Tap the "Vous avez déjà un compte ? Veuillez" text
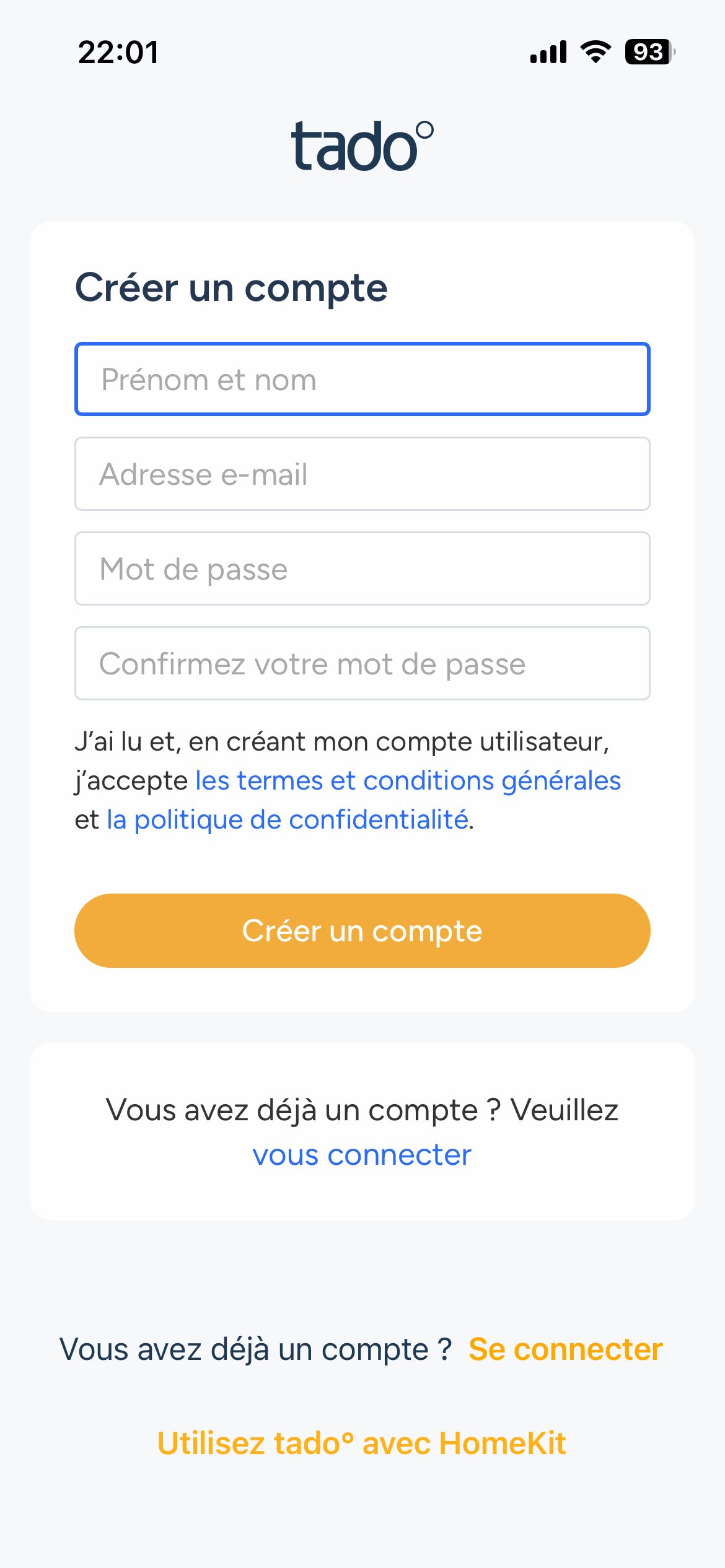 point(362,1110)
